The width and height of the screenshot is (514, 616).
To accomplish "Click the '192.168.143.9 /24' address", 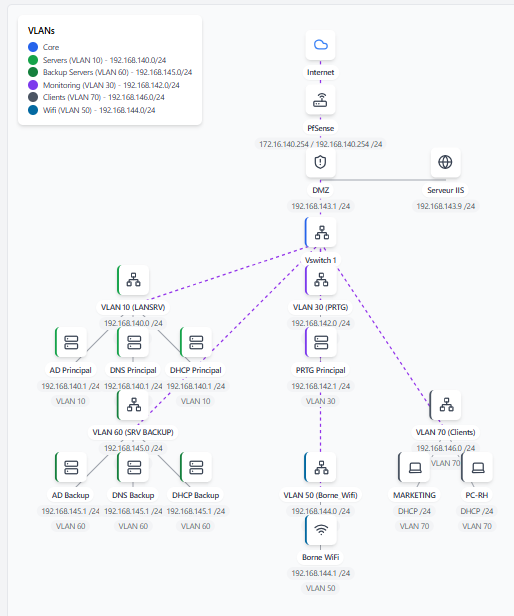I will [x=446, y=206].
